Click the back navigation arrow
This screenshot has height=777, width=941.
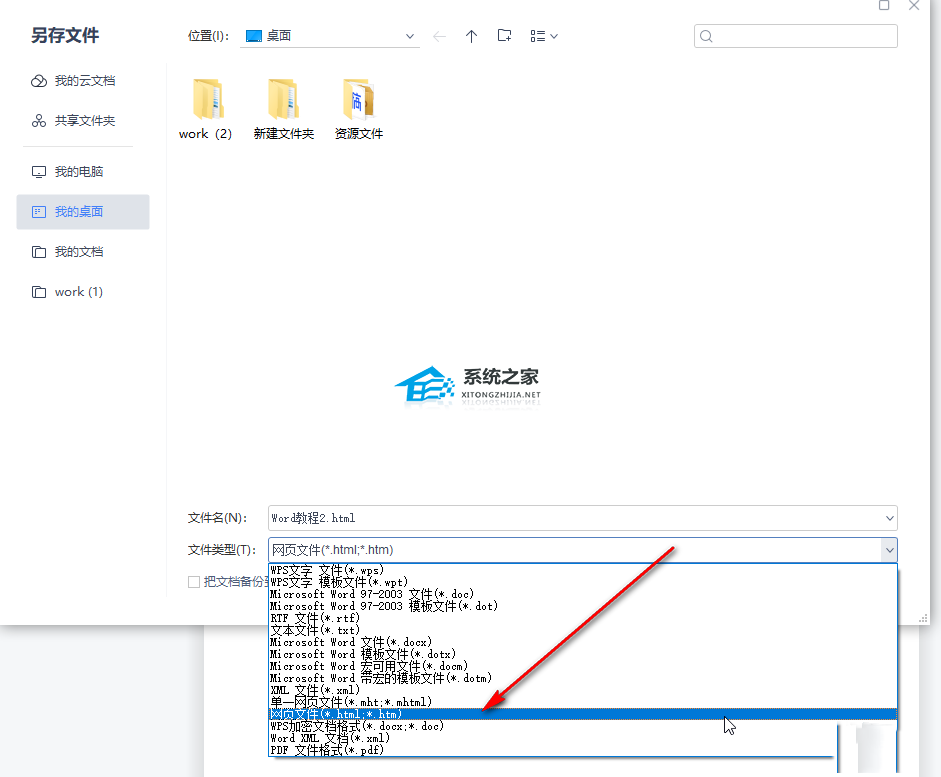pos(439,37)
